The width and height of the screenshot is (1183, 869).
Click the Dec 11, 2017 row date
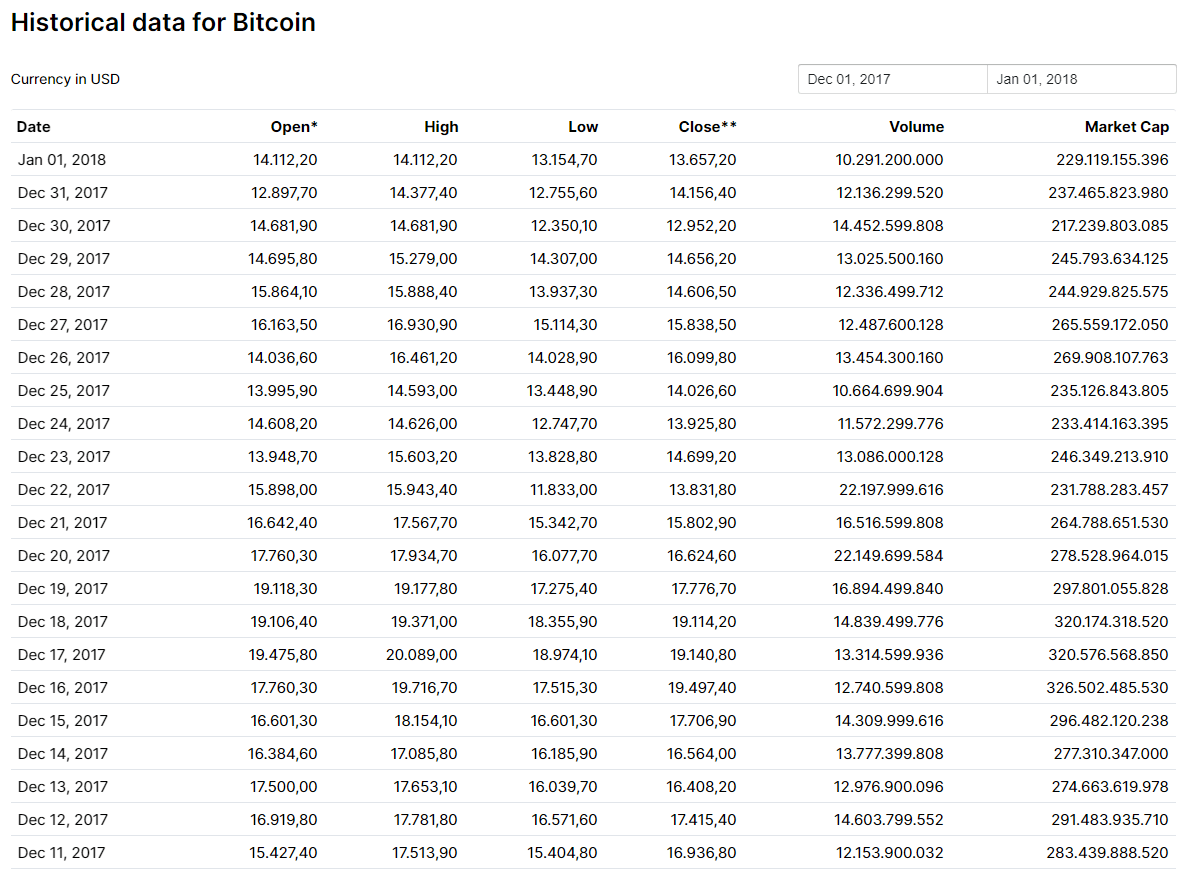(62, 853)
